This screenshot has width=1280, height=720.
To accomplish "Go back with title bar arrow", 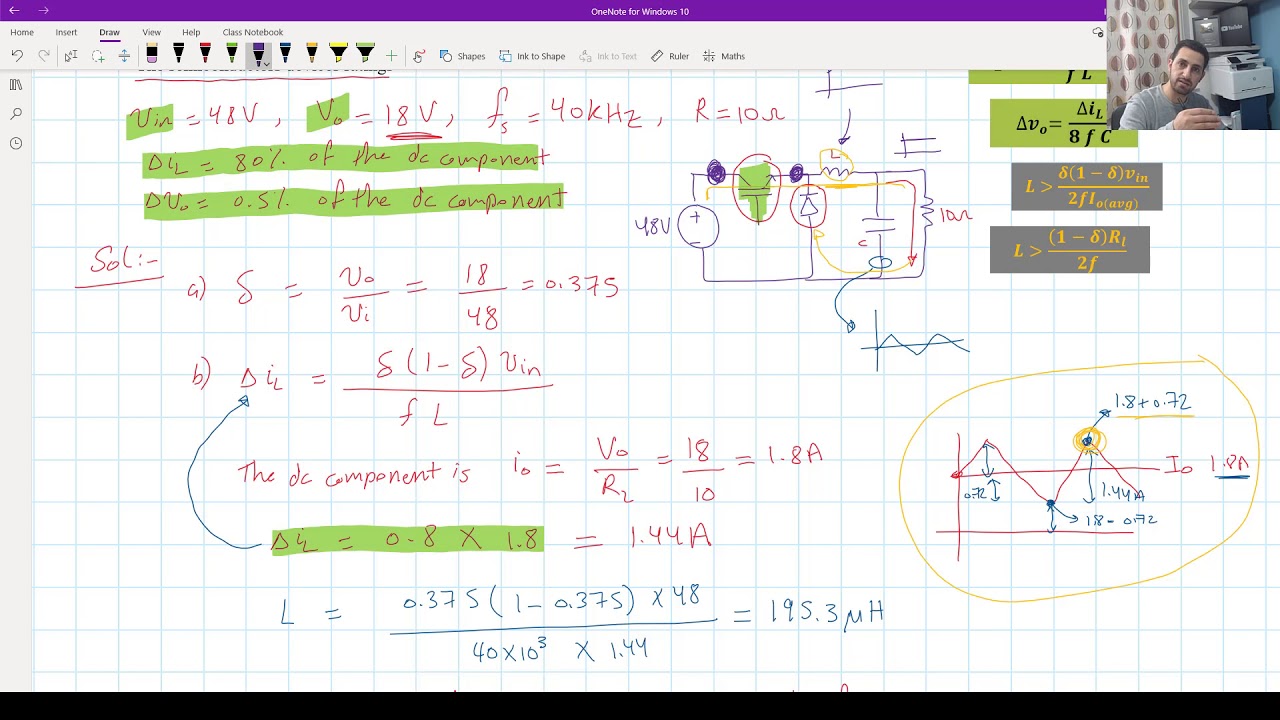I will (14, 11).
